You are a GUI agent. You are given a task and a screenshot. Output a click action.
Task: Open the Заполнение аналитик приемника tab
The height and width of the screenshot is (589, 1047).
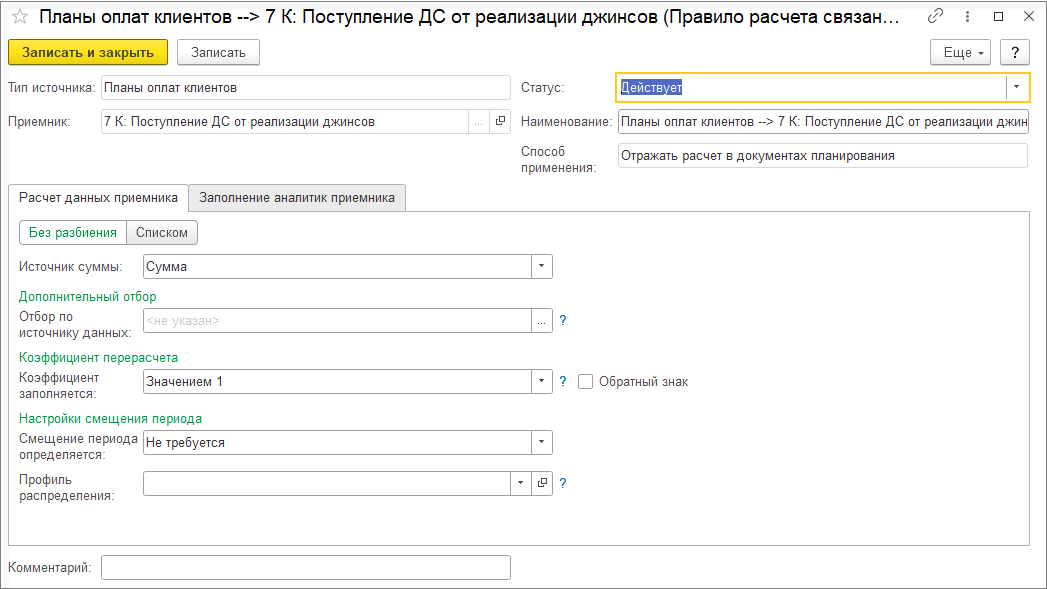[x=297, y=198]
